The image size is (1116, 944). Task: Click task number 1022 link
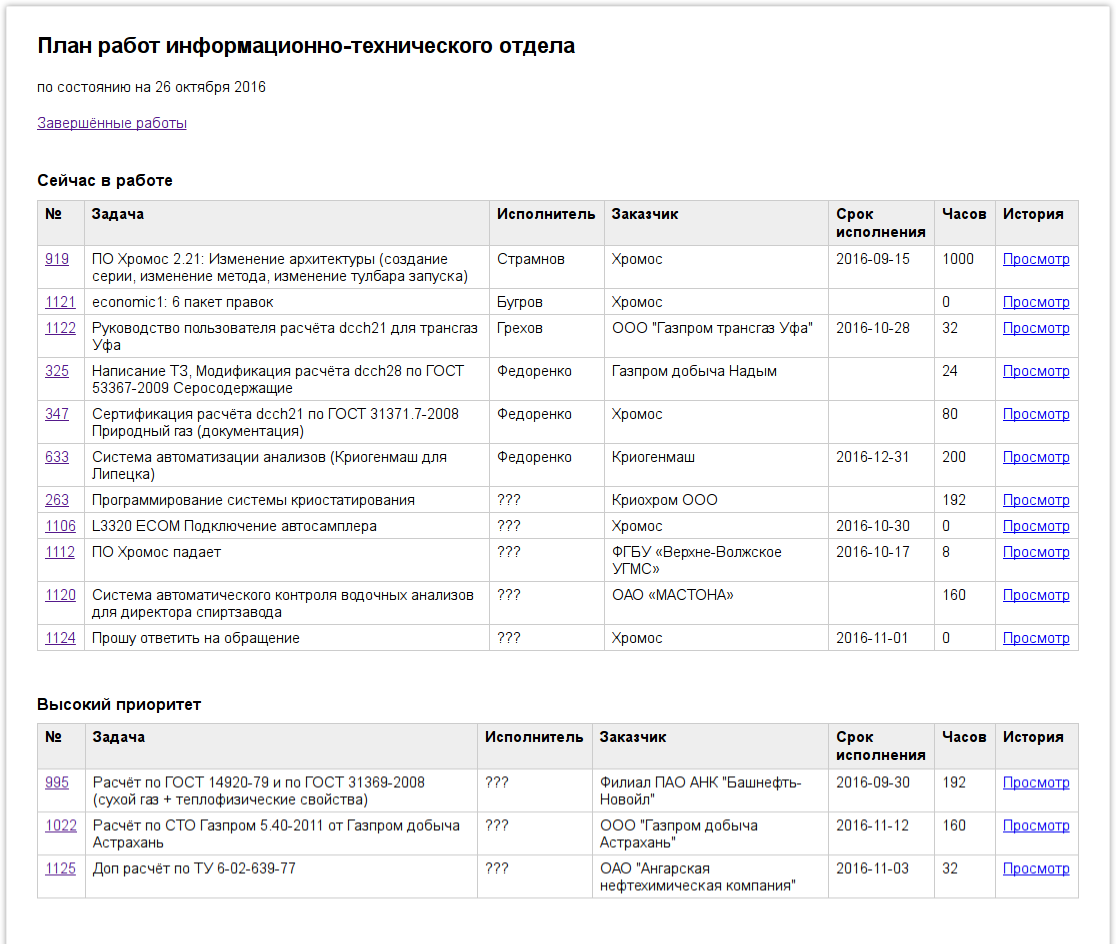[60, 825]
